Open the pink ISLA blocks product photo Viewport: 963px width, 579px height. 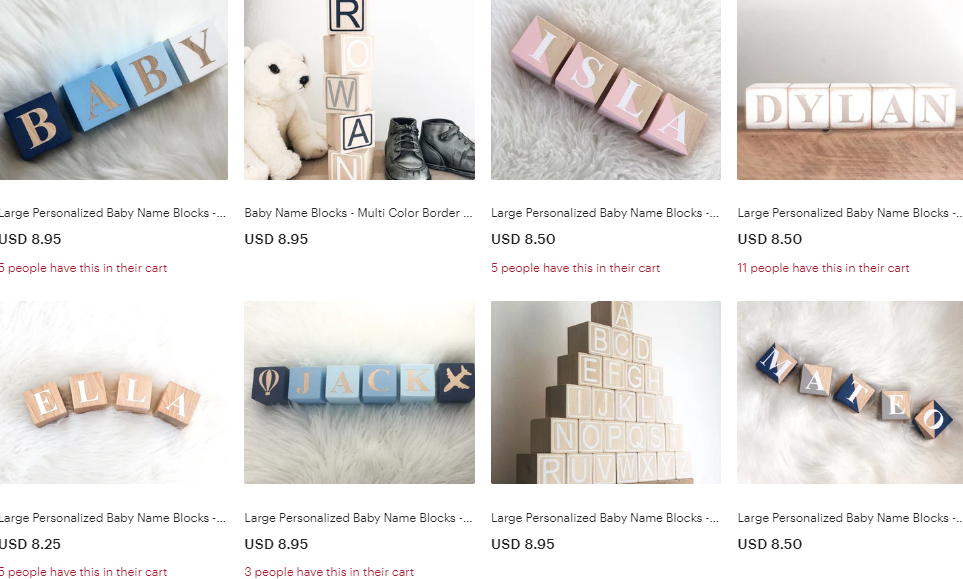click(606, 90)
